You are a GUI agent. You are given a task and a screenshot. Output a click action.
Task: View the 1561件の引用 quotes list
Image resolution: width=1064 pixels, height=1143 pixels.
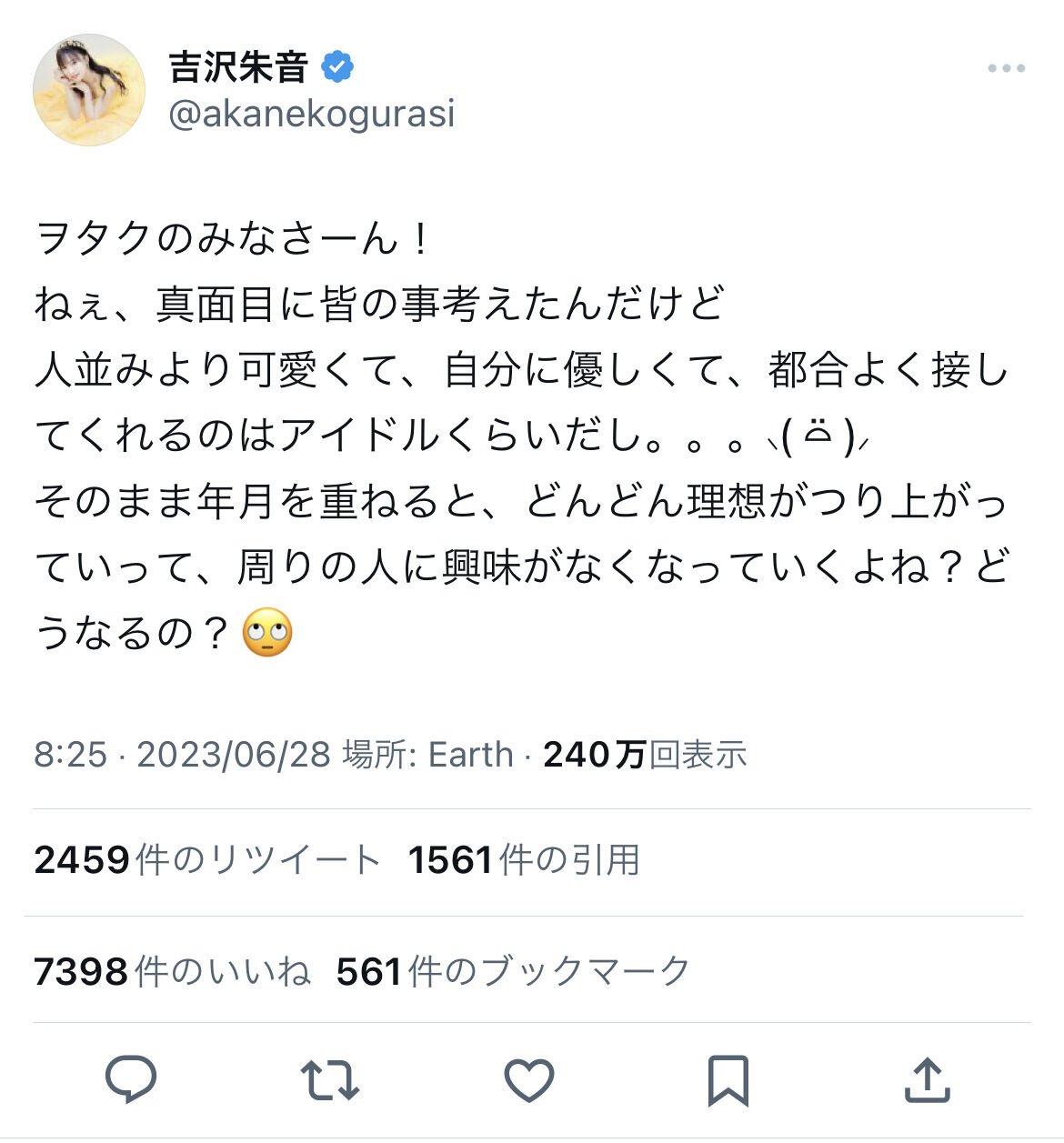(x=524, y=859)
